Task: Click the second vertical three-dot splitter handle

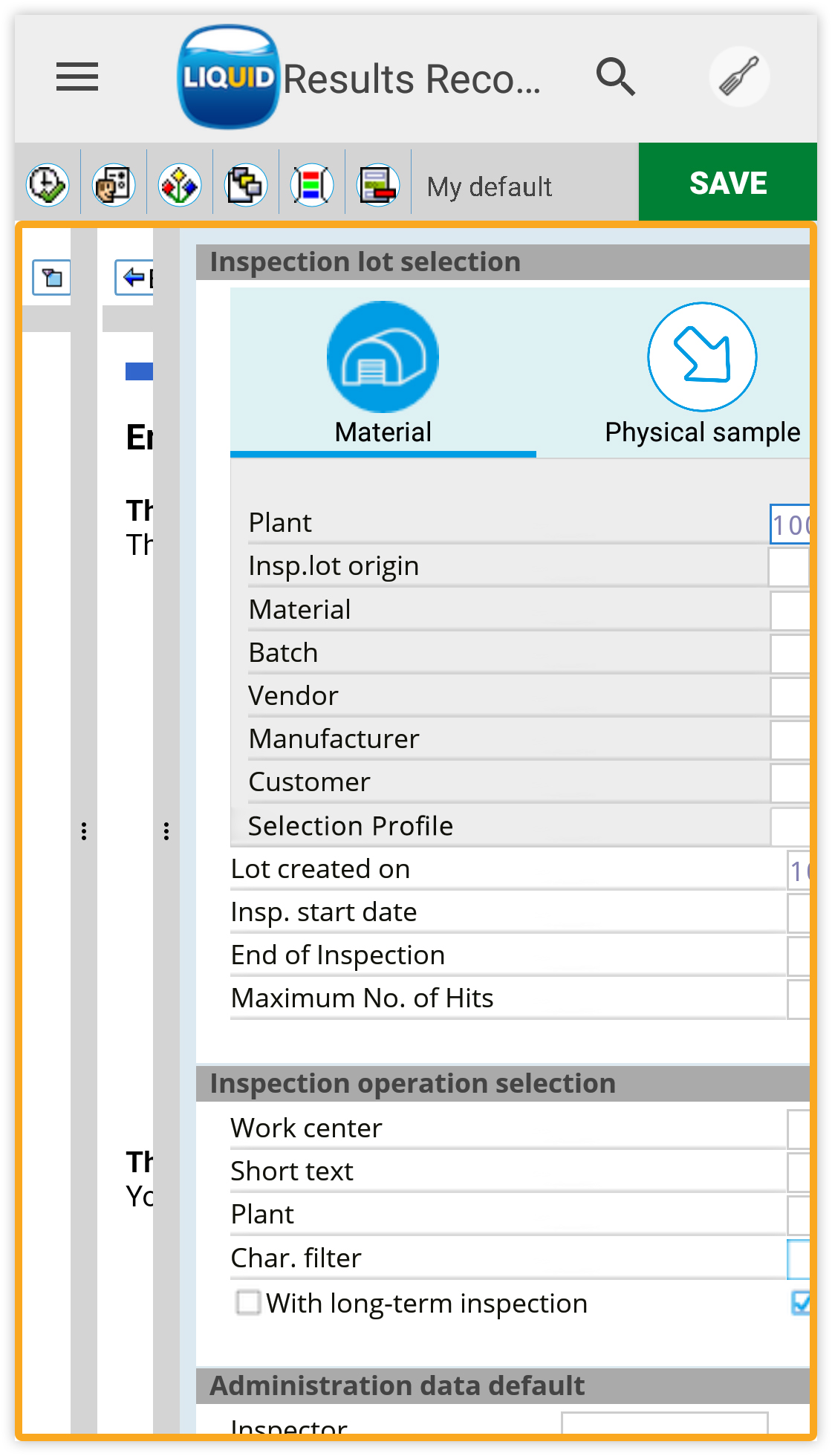Action: point(166,831)
